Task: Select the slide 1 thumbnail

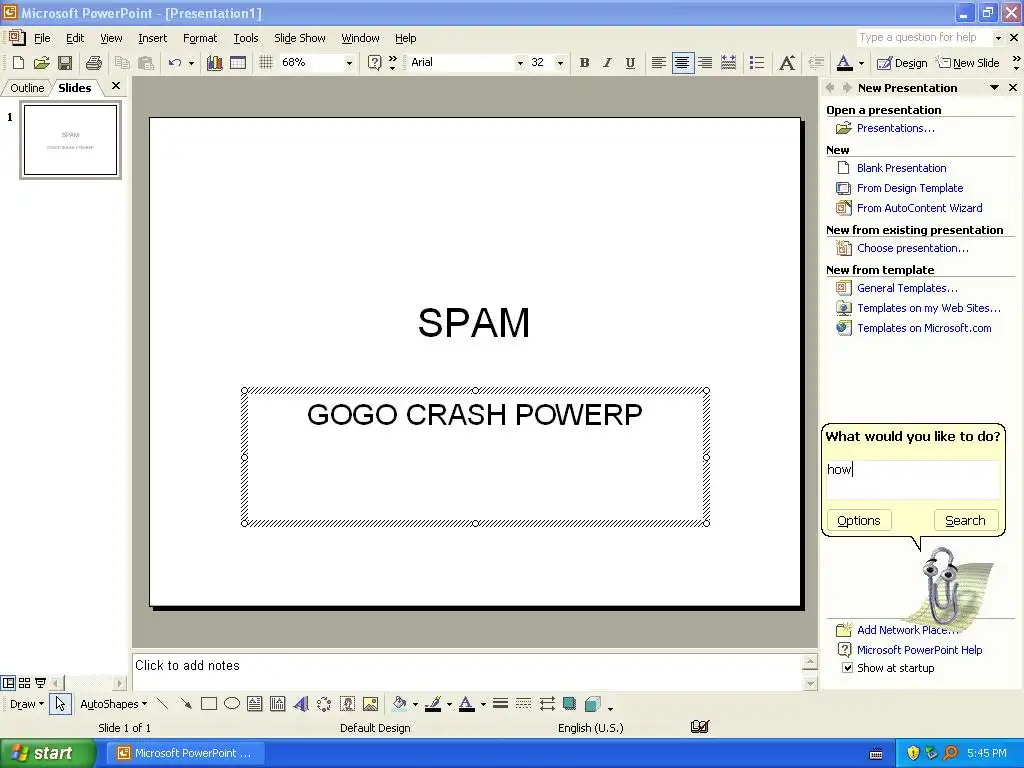Action: pos(71,140)
